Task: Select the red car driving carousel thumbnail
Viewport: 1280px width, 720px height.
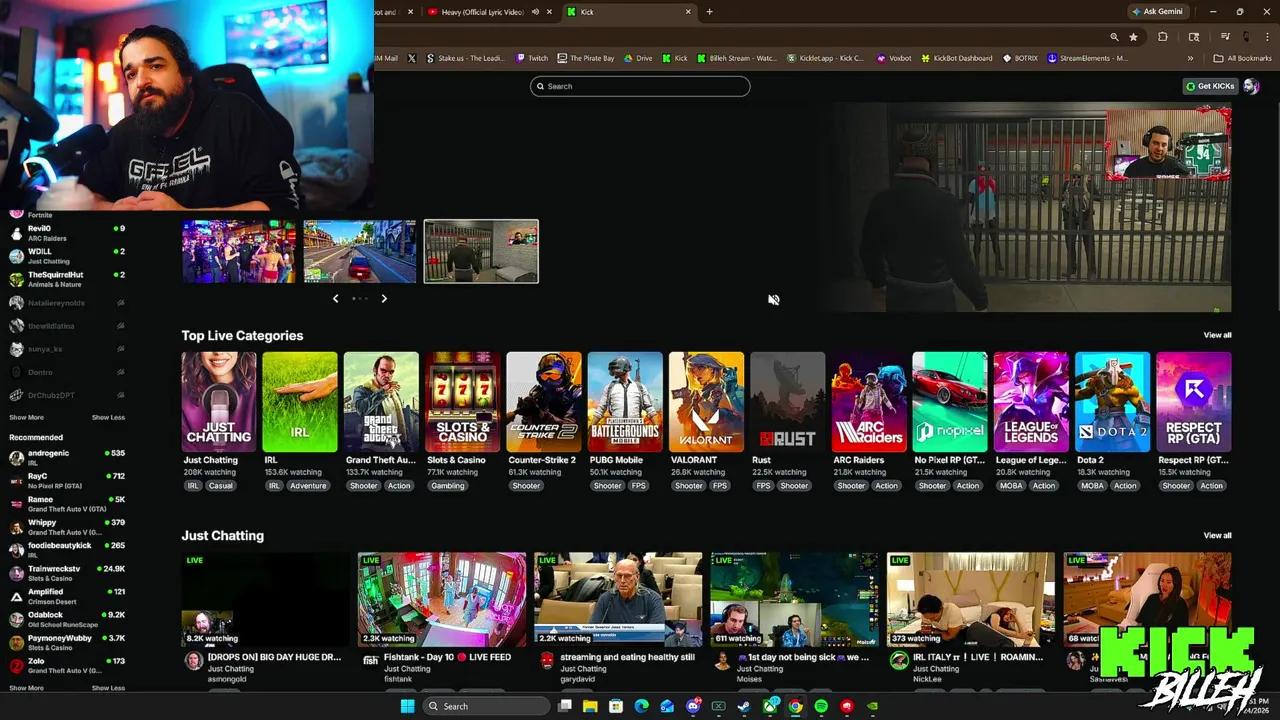Action: point(360,251)
